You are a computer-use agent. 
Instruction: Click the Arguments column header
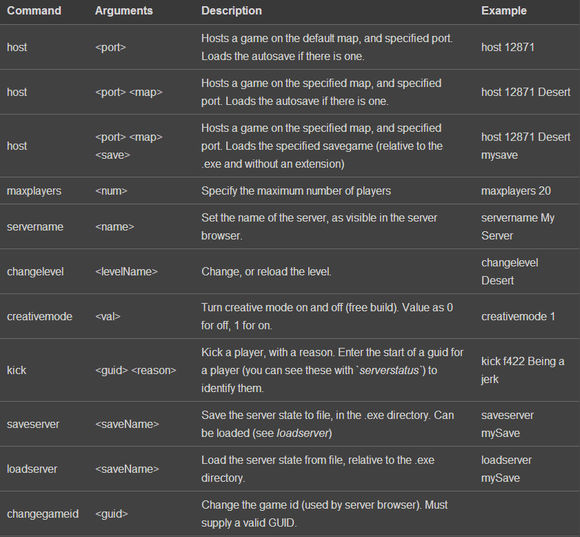[124, 11]
